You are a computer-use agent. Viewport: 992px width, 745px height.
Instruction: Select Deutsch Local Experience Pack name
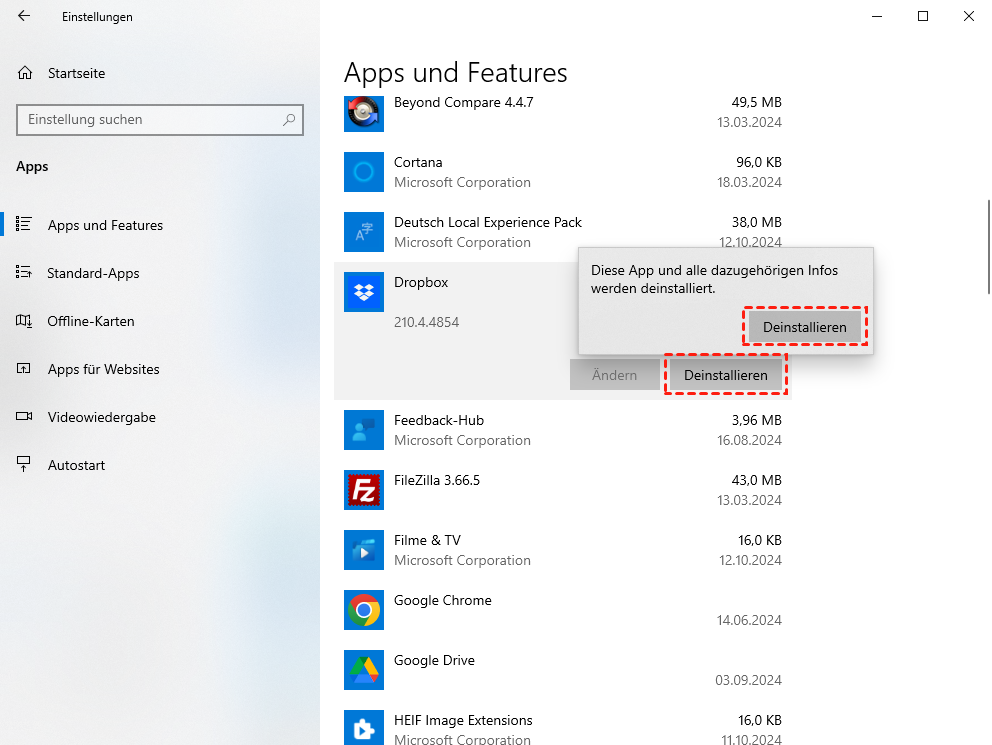click(x=488, y=223)
